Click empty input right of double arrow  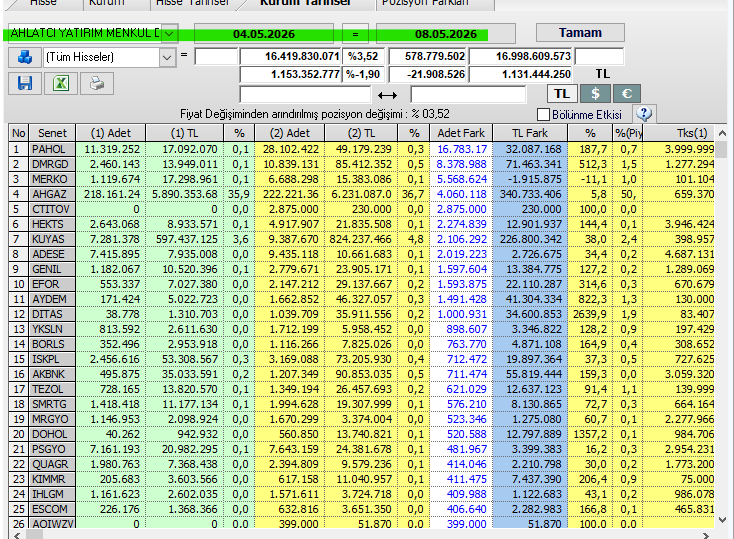tap(468, 95)
